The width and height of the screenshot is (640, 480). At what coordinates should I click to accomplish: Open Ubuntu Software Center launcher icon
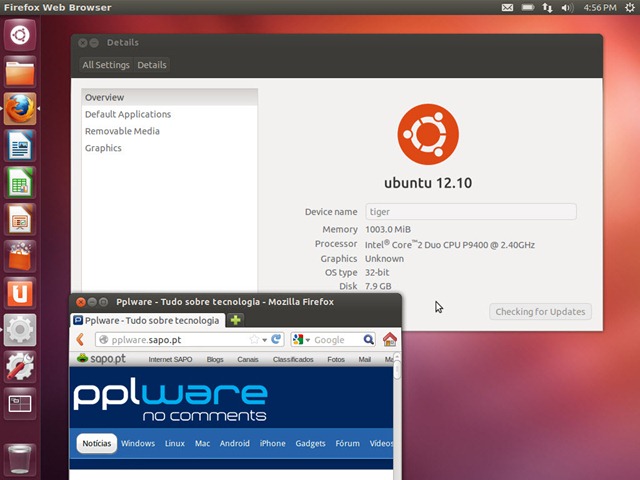pos(20,256)
